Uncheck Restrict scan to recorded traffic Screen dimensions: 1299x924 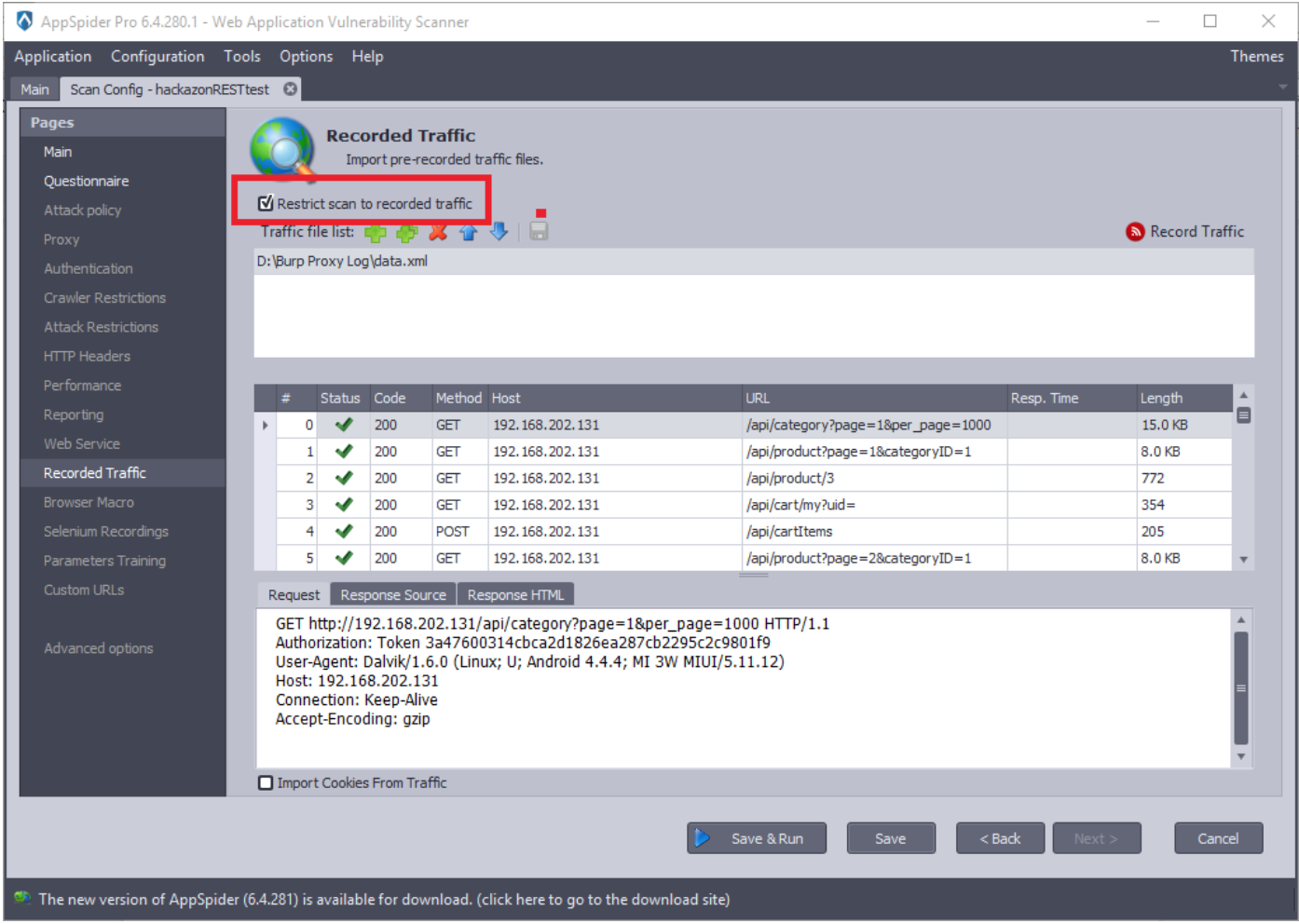[266, 203]
